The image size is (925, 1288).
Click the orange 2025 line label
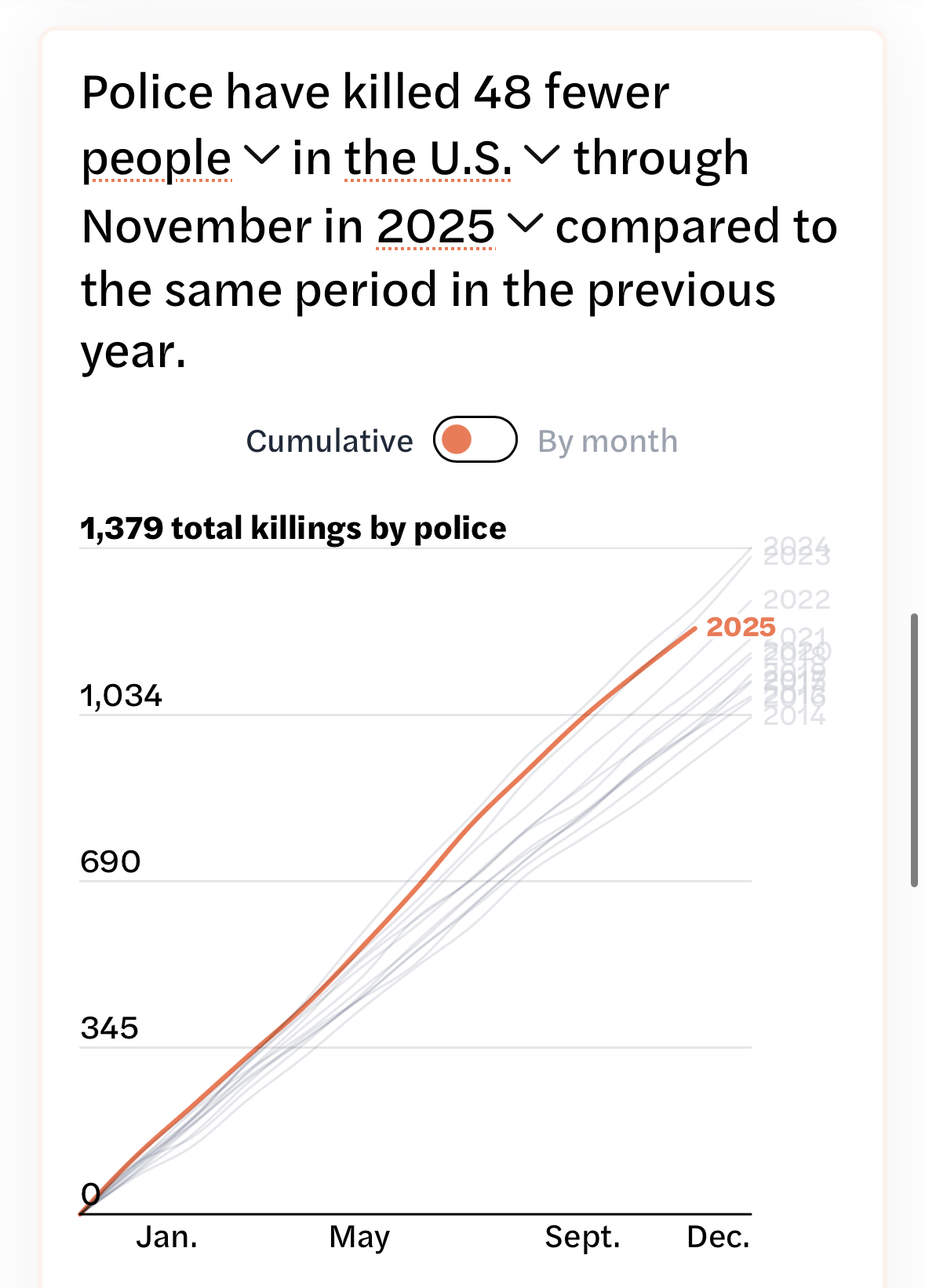[x=741, y=627]
